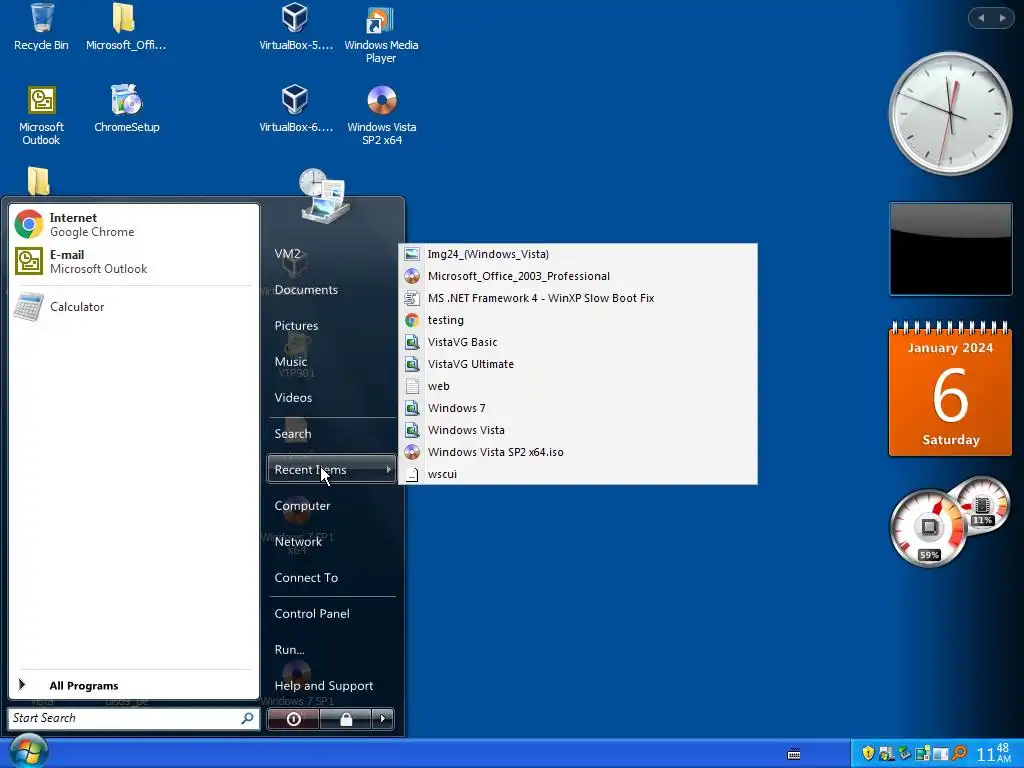Click the analog clock sidebar gadget
The height and width of the screenshot is (768, 1024).
950,114
